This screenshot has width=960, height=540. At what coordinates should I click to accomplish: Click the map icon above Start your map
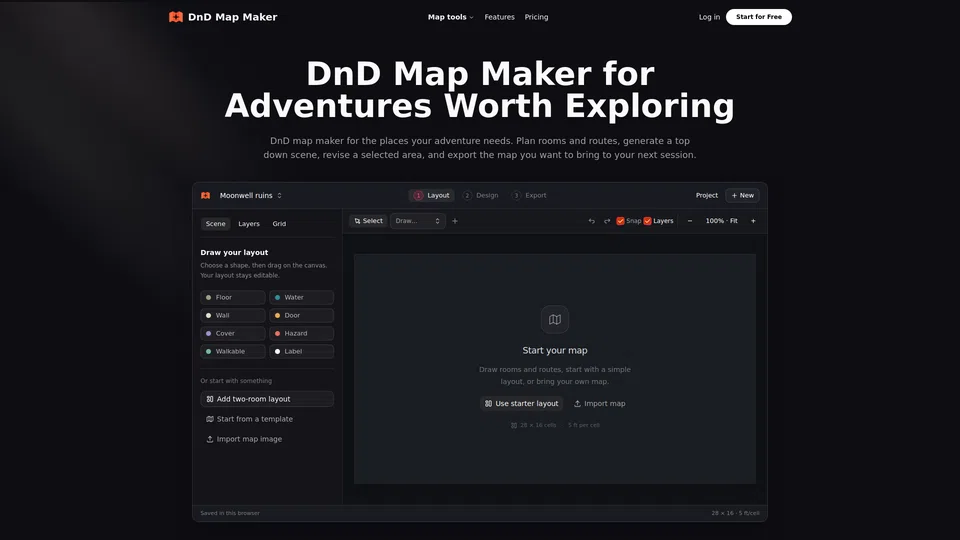555,320
